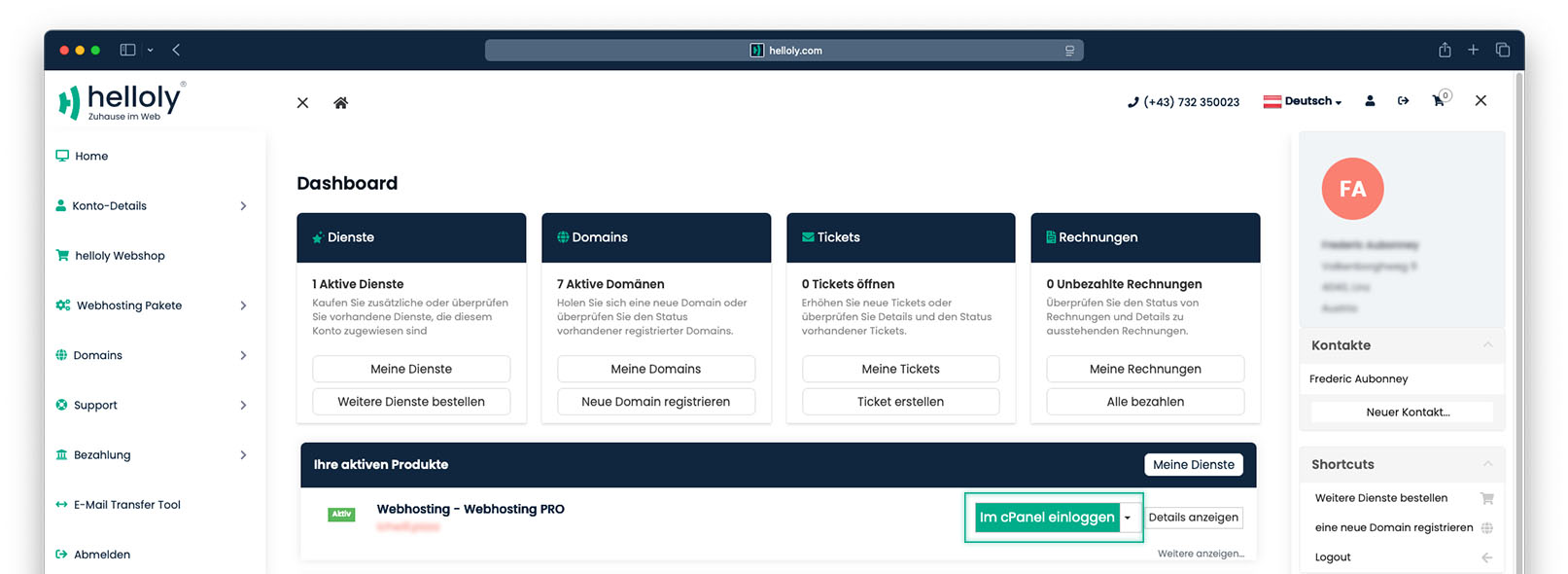Viewport: 1568px width, 574px height.
Task: Click Im cPanel einloggen button
Action: pyautogui.click(x=1046, y=518)
